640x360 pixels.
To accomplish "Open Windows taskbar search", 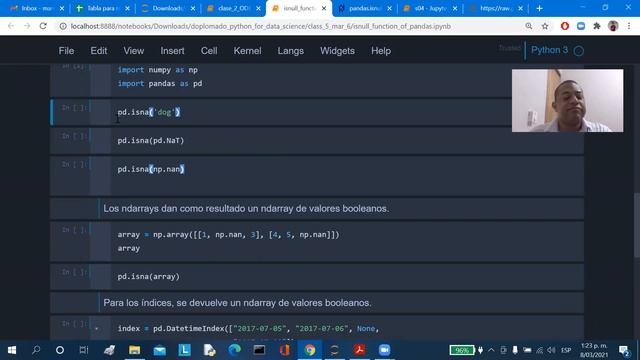I will coord(36,350).
